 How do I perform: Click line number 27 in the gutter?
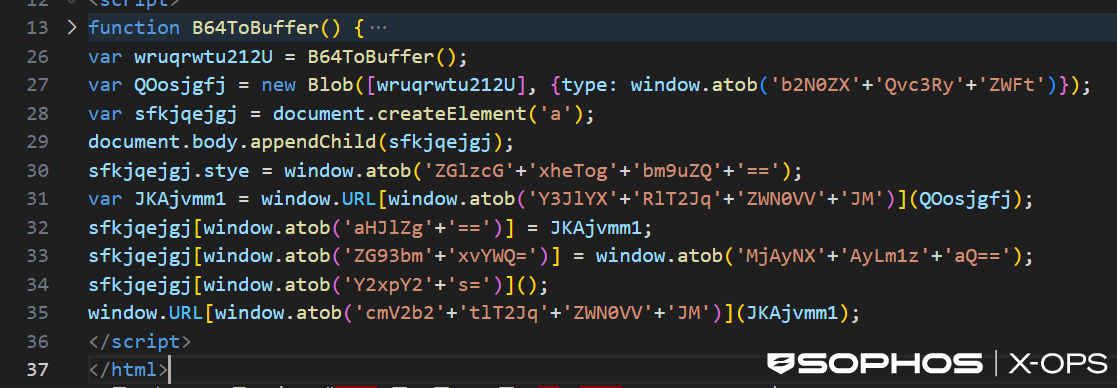click(x=36, y=85)
